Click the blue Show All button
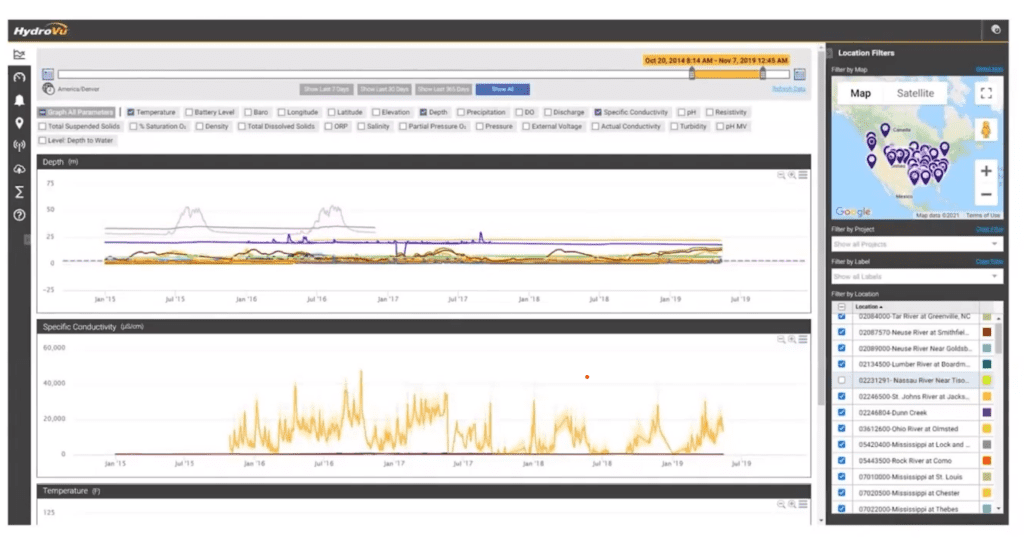The image size is (1024, 538). 502,89
